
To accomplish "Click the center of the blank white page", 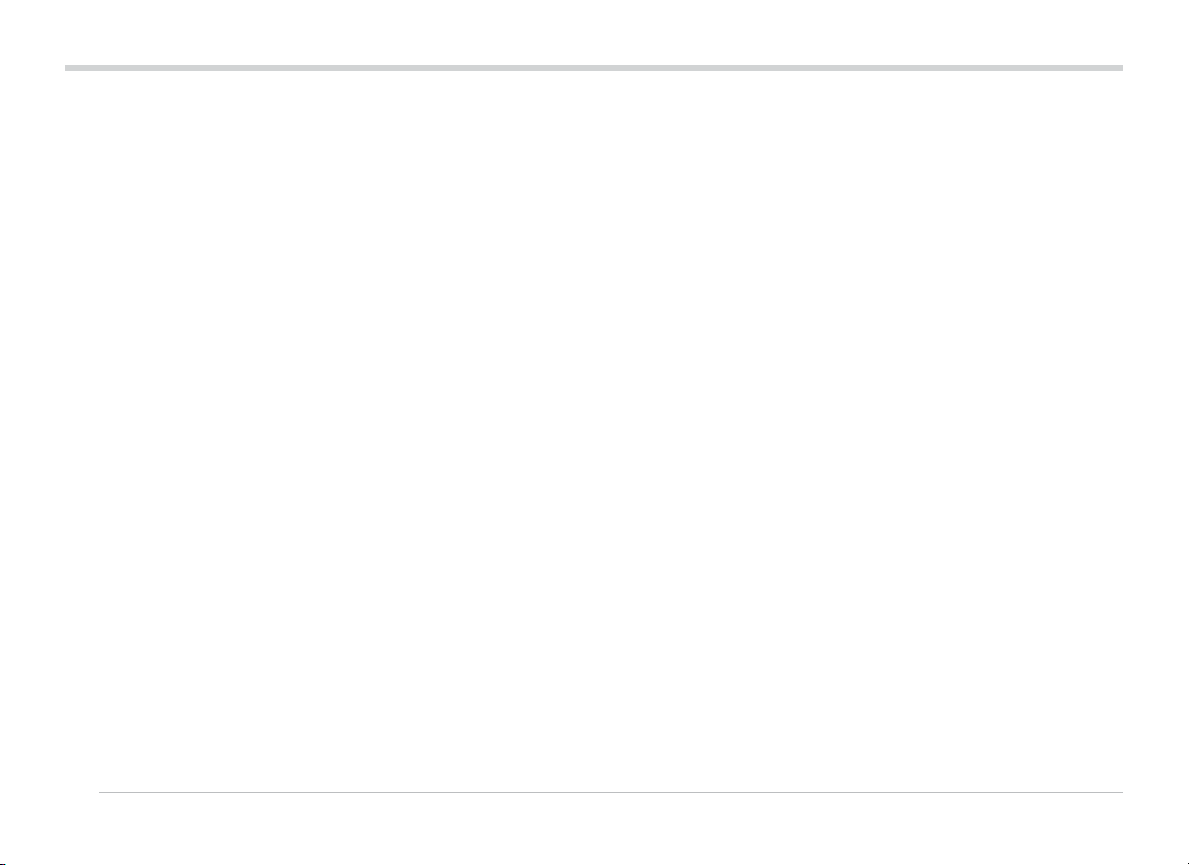I will click(x=594, y=430).
